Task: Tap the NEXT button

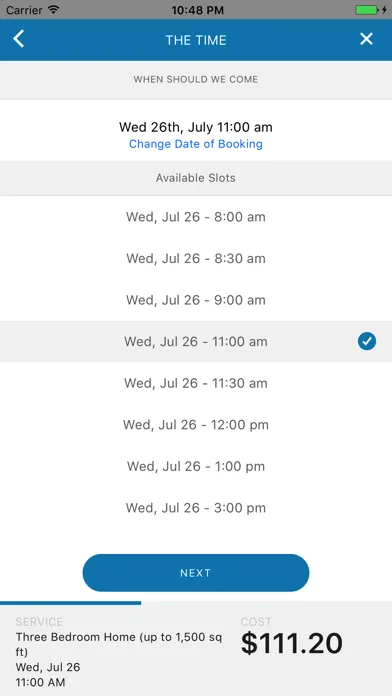Action: pyautogui.click(x=196, y=573)
